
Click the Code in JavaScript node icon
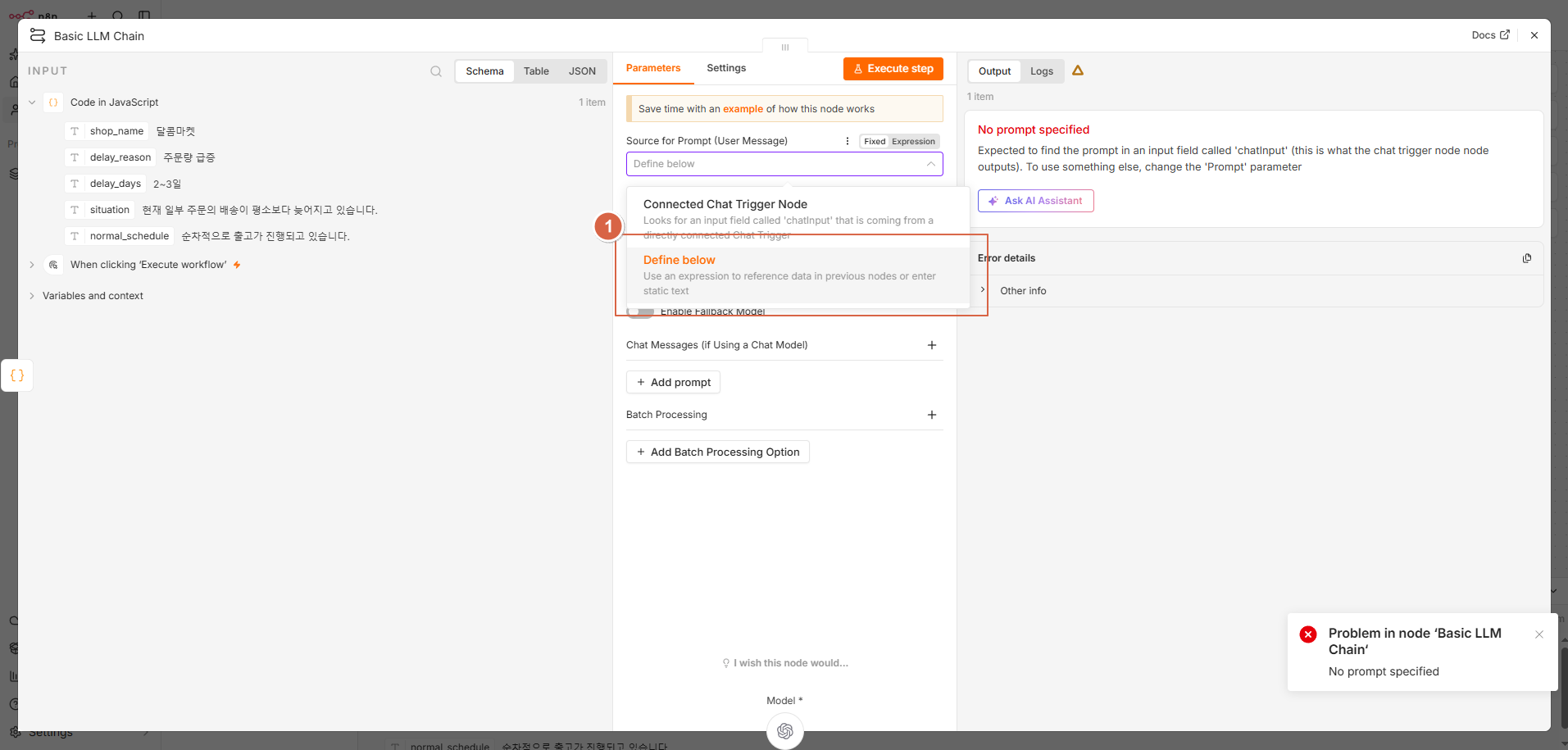coord(53,102)
